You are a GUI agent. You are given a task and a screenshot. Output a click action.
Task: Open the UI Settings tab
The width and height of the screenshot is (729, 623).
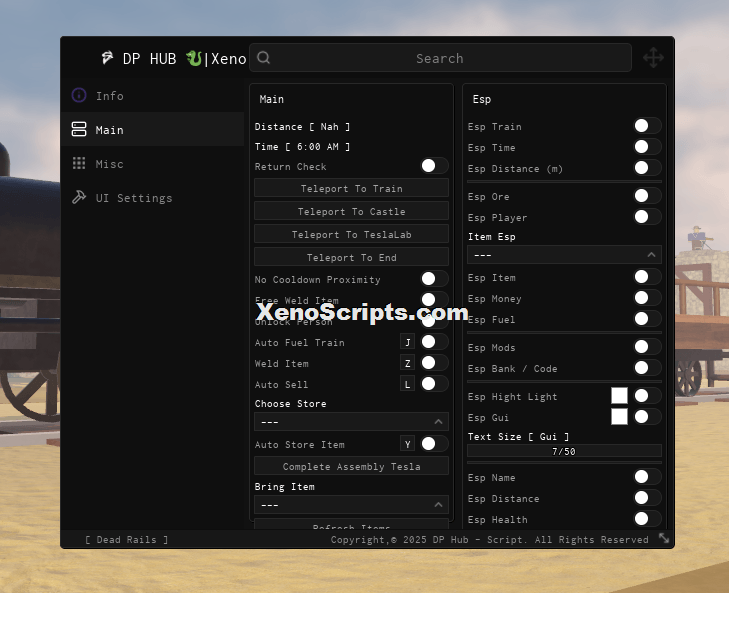tap(152, 198)
